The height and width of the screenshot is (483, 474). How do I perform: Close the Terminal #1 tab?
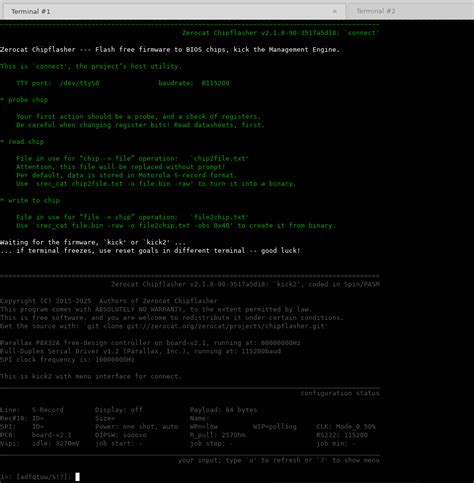(x=335, y=11)
